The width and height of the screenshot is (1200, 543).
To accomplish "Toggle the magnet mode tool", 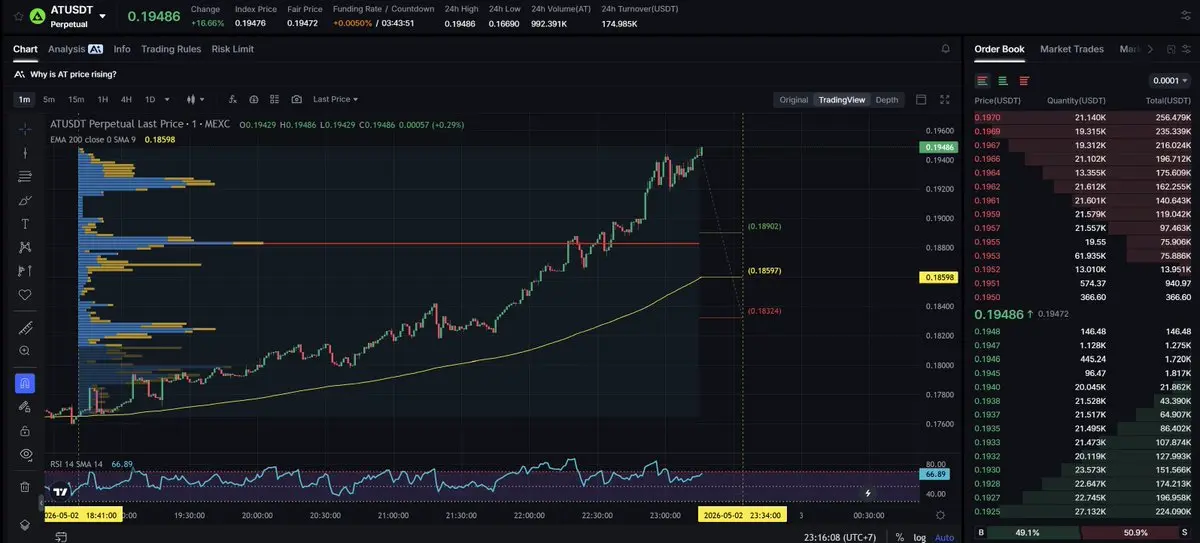I will (x=24, y=383).
